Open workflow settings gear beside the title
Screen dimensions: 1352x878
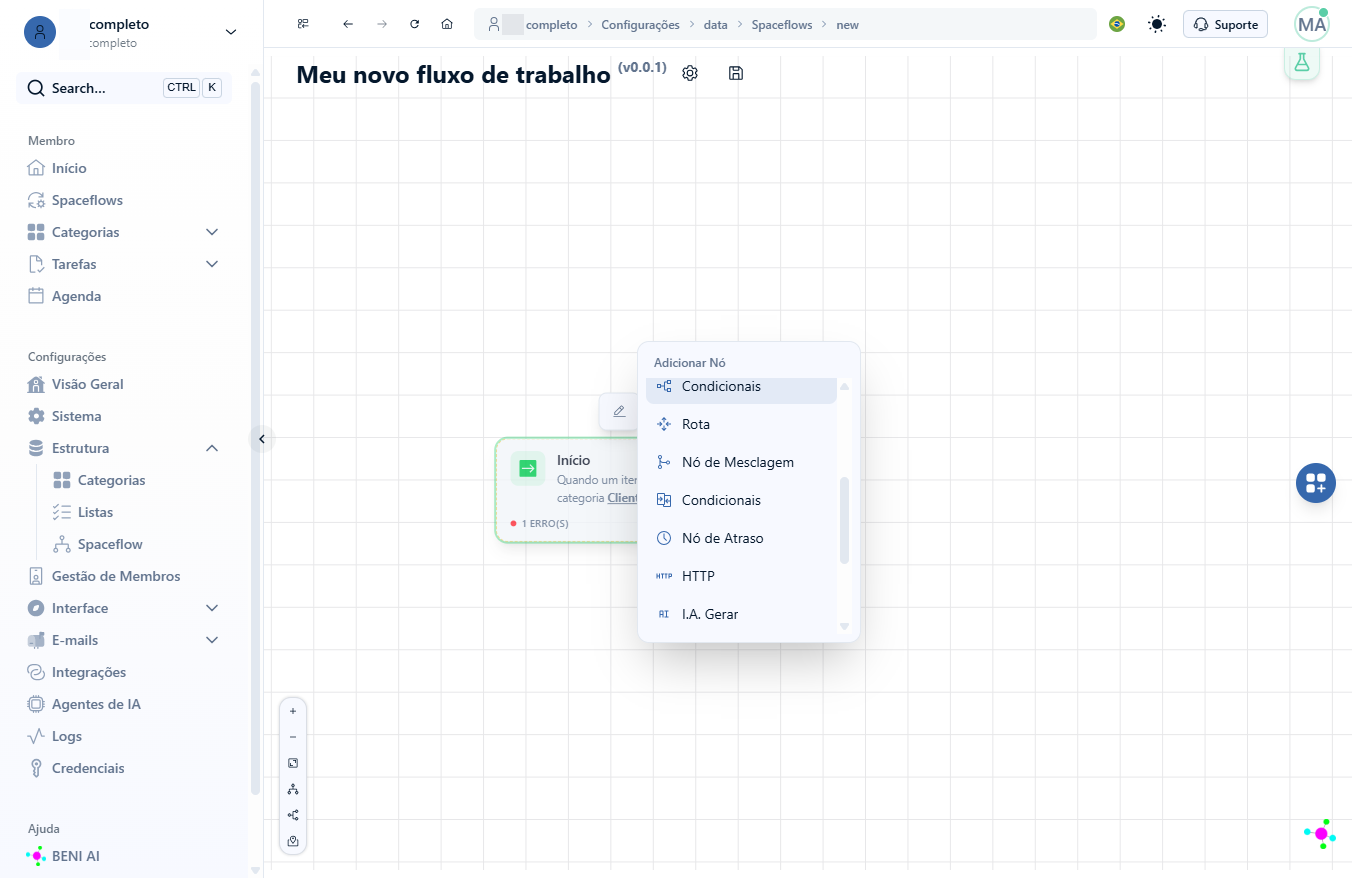[690, 73]
